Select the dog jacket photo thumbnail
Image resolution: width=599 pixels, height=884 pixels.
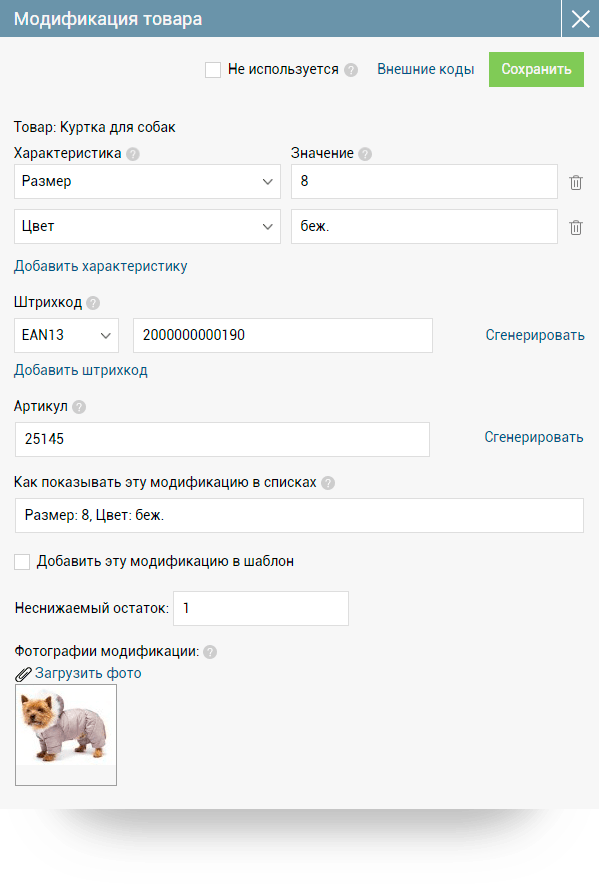pos(65,734)
